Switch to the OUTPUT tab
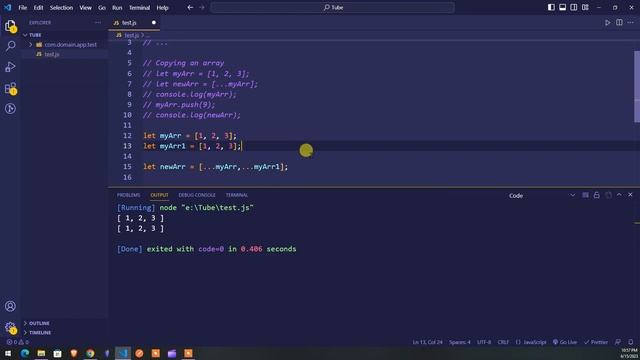Screen dimensions: 640x360 159,195
